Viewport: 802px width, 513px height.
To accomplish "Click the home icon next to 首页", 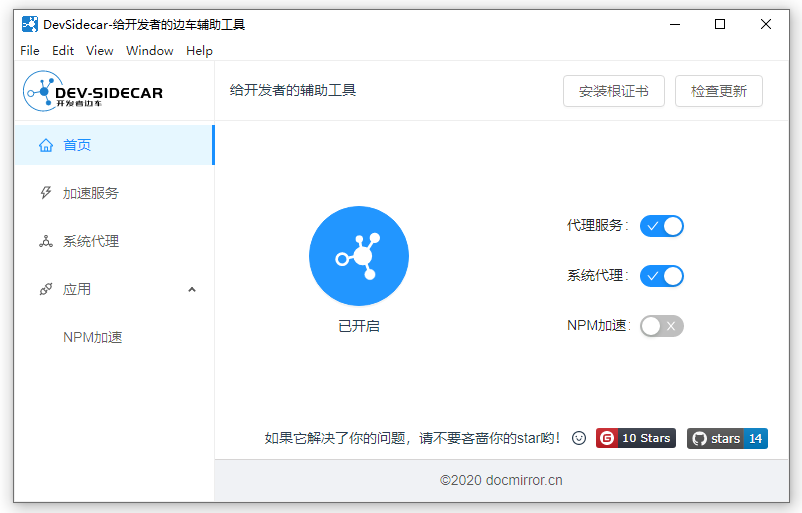I will 46,145.
